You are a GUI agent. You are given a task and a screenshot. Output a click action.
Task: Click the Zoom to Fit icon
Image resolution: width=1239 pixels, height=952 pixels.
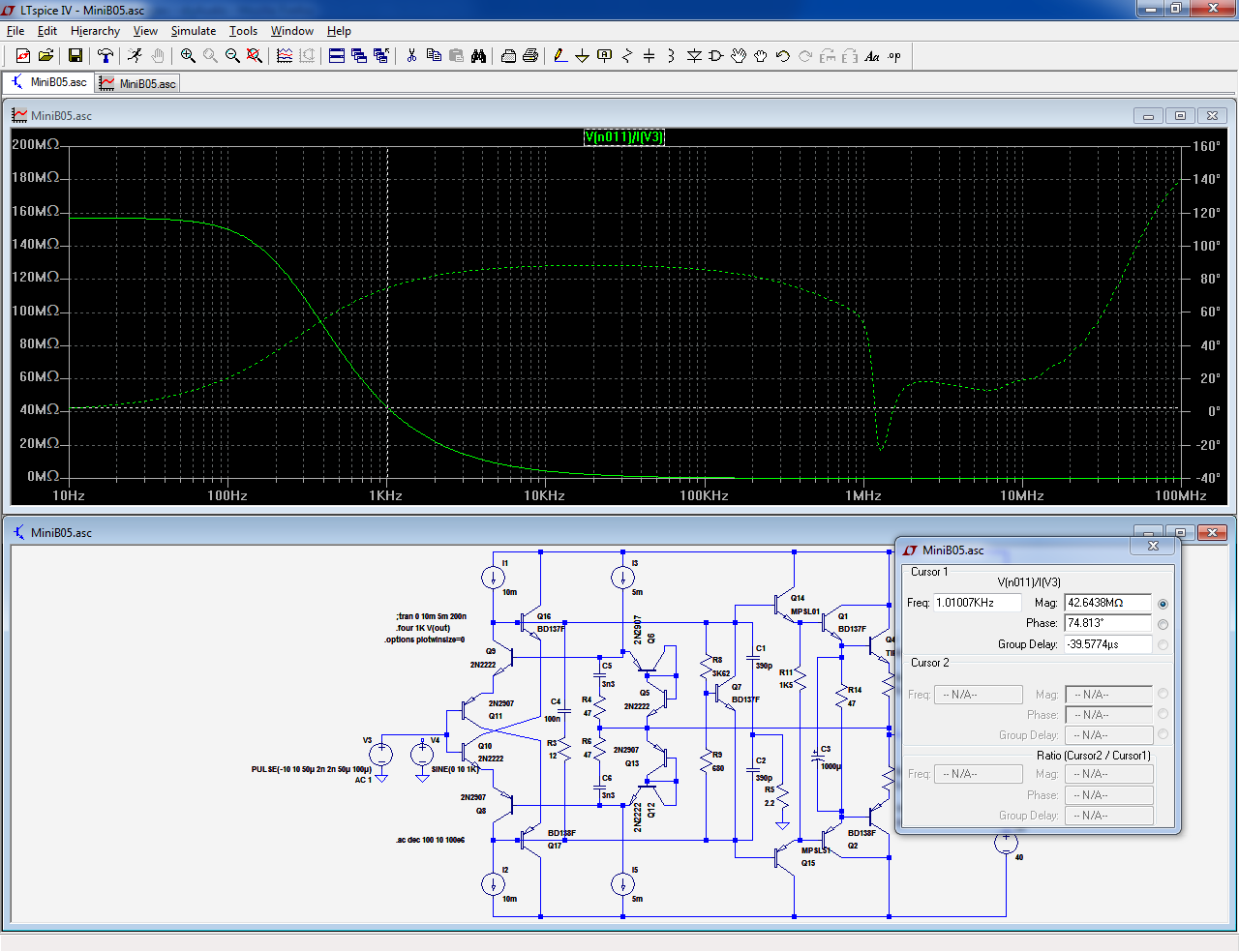[x=255, y=56]
